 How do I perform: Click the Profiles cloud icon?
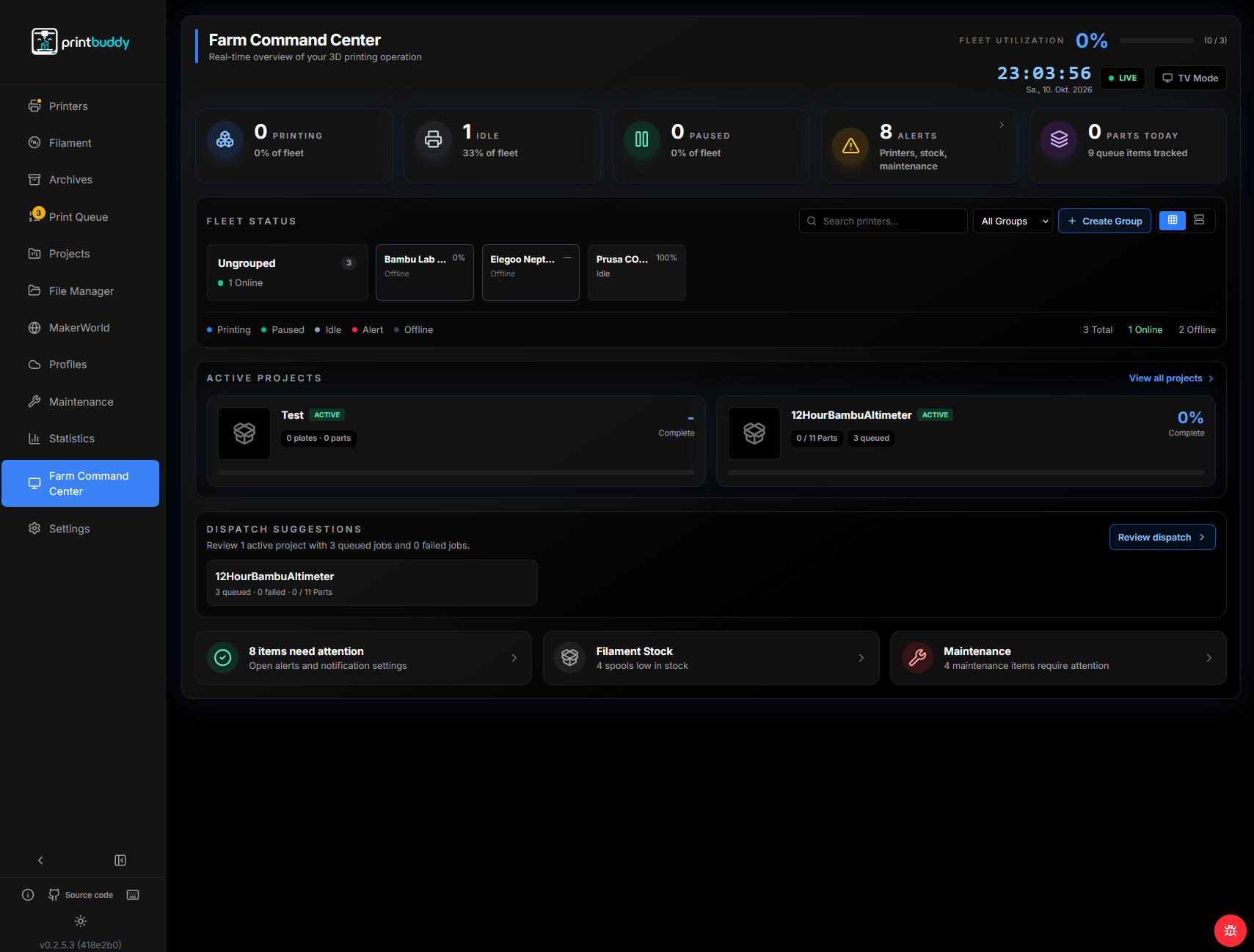pyautogui.click(x=34, y=364)
